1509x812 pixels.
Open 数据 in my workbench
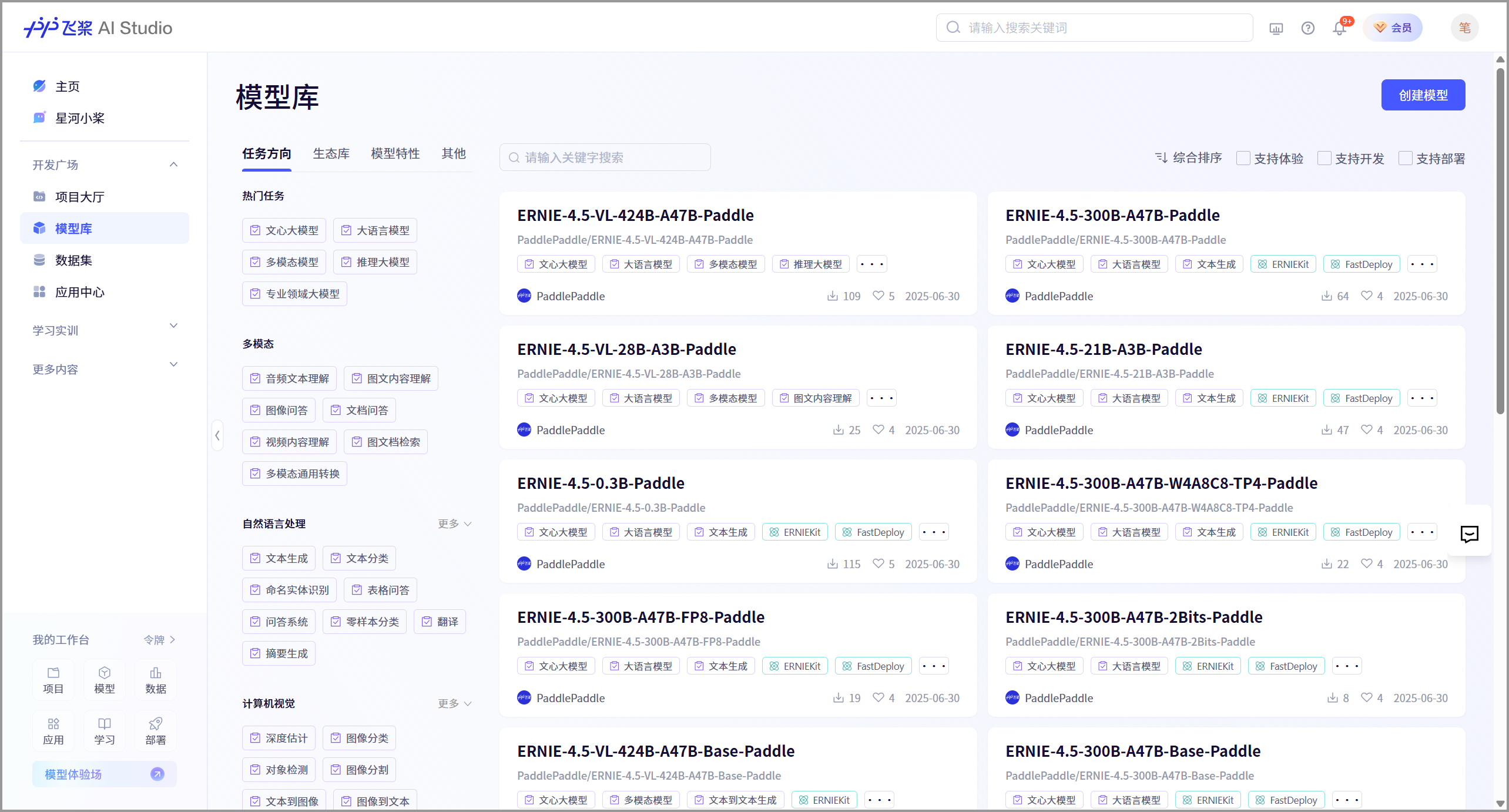[156, 680]
